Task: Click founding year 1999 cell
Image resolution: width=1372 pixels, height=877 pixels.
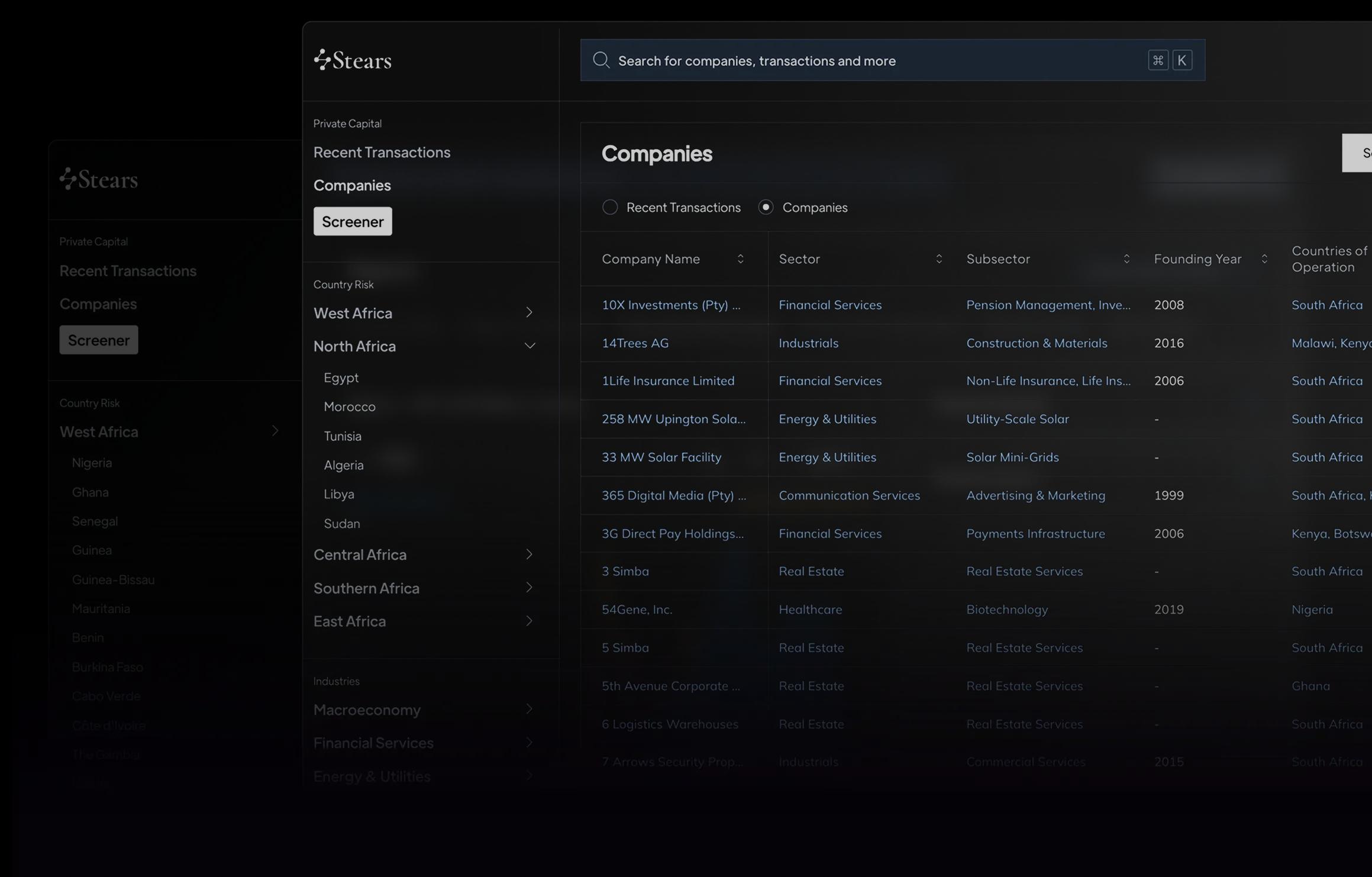Action: 1168,495
